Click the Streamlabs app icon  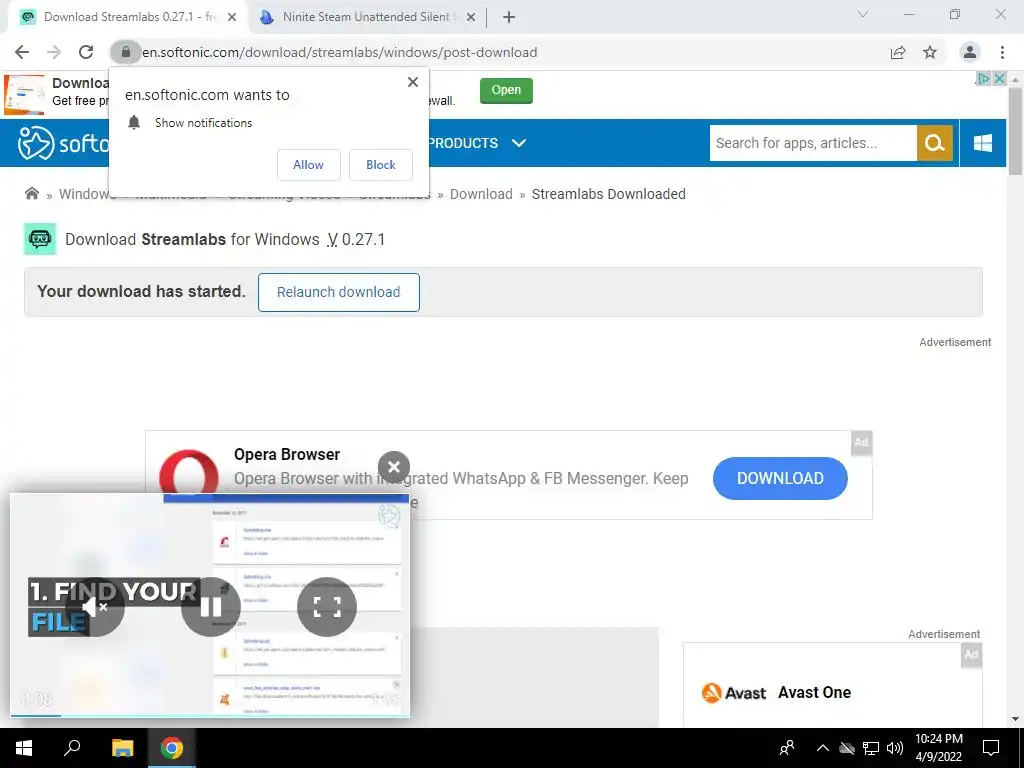click(x=40, y=239)
